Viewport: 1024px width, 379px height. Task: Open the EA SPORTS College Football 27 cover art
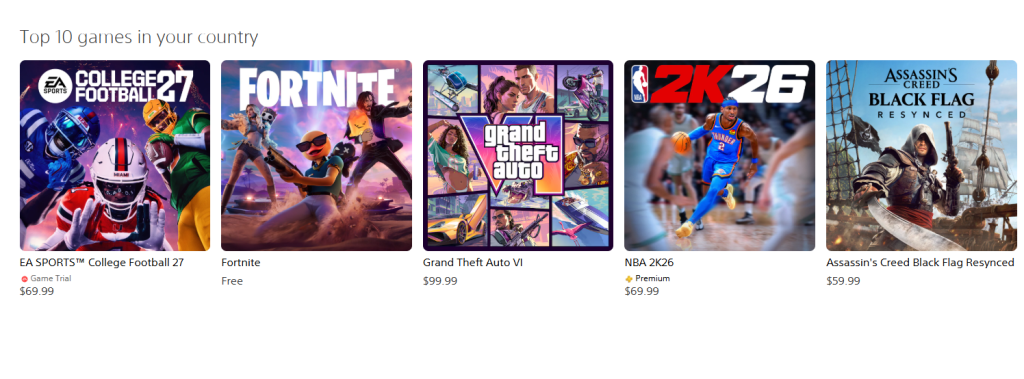pyautogui.click(x=115, y=156)
